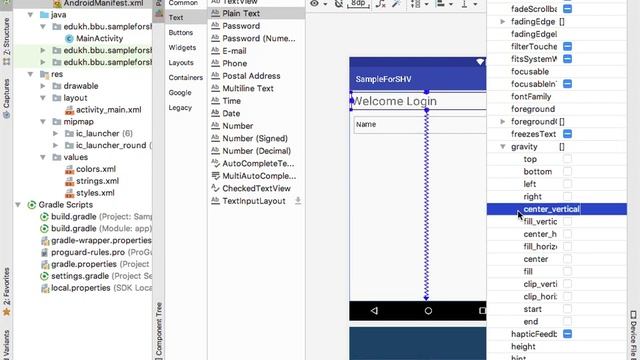
Task: Toggle the filterTouches blue minus box
Action: point(567,47)
